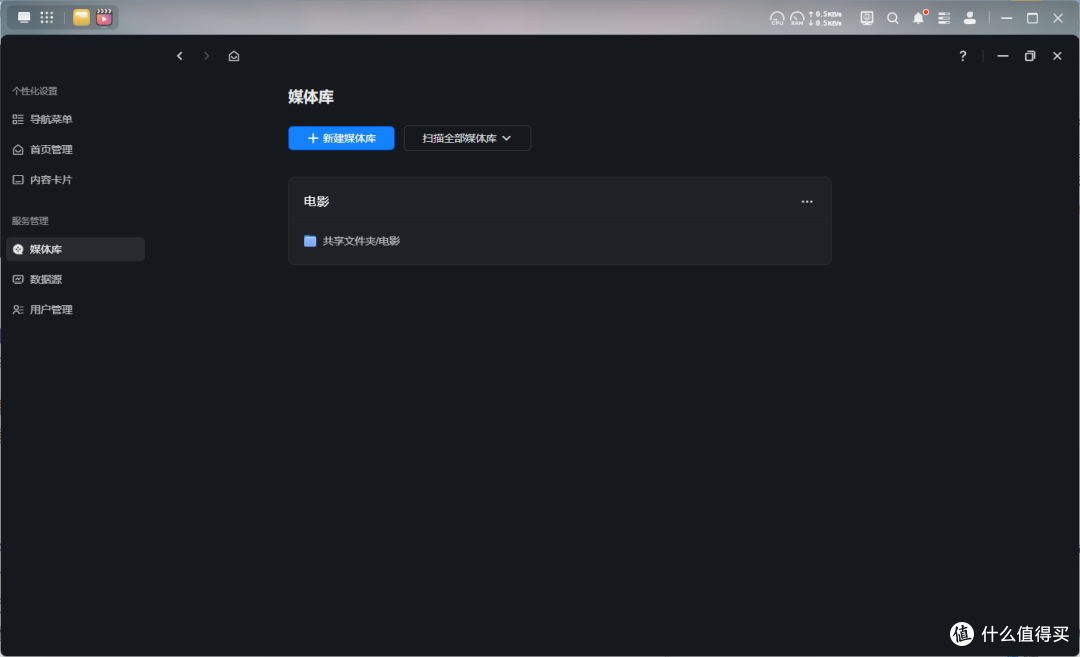The width and height of the screenshot is (1080, 657).
Task: Select 首页管理 in the sidebar
Action: tap(75, 149)
